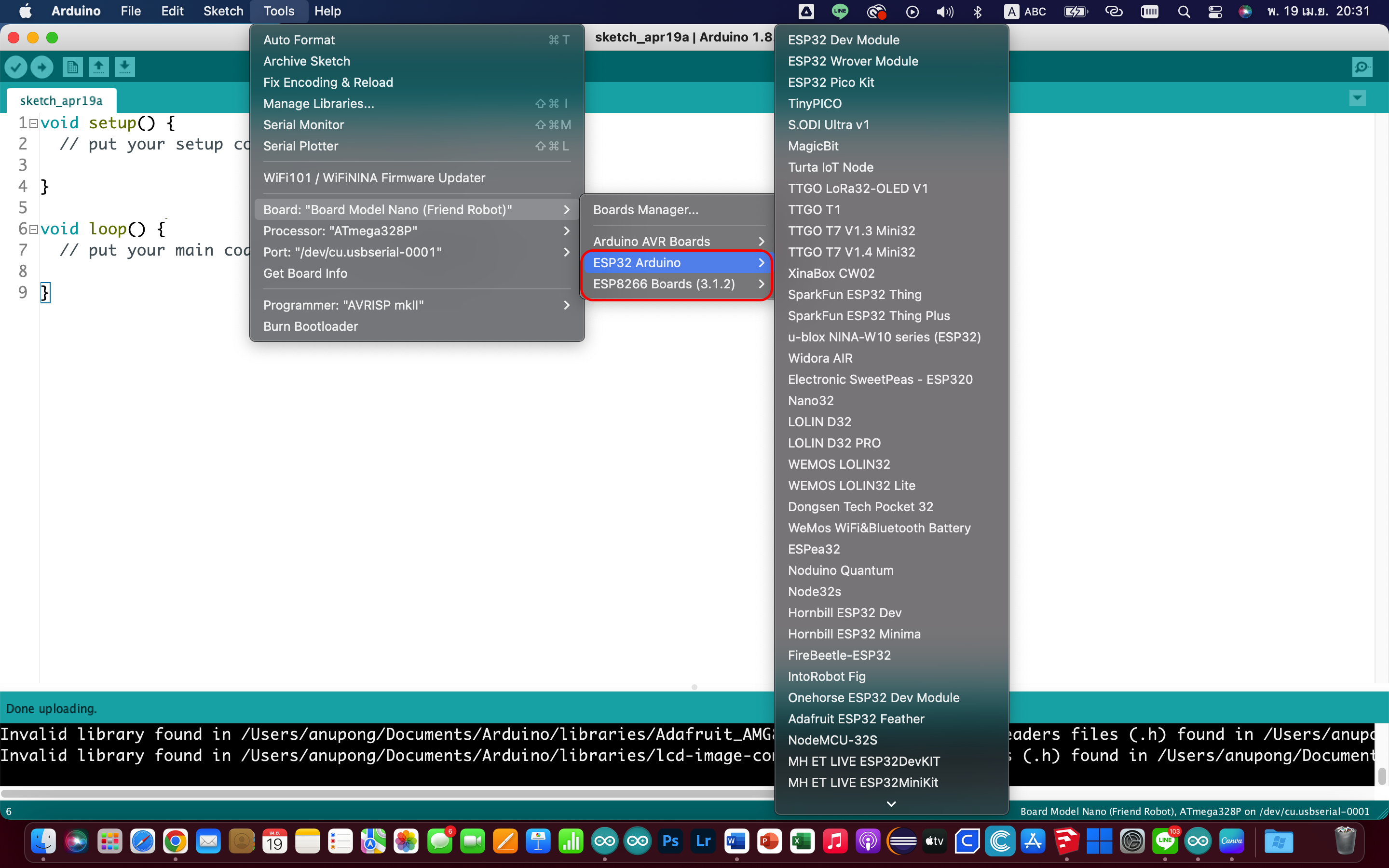Select LOLIN D32 PRO board
The width and height of the screenshot is (1389, 868).
click(x=891, y=443)
